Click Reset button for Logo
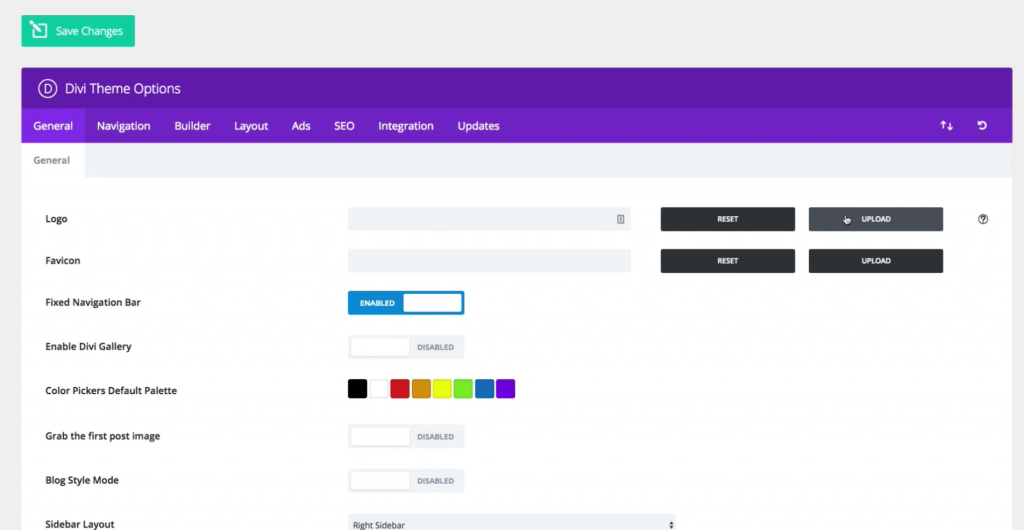 (x=728, y=219)
